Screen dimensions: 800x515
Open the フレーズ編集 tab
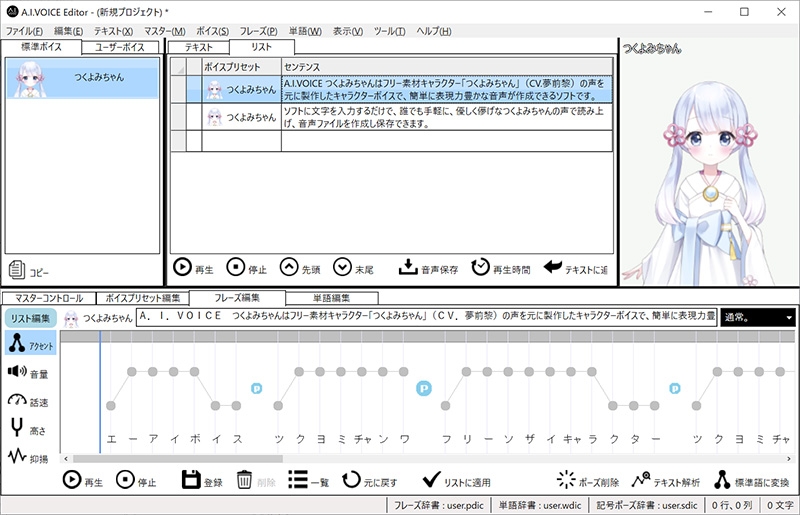pos(237,298)
